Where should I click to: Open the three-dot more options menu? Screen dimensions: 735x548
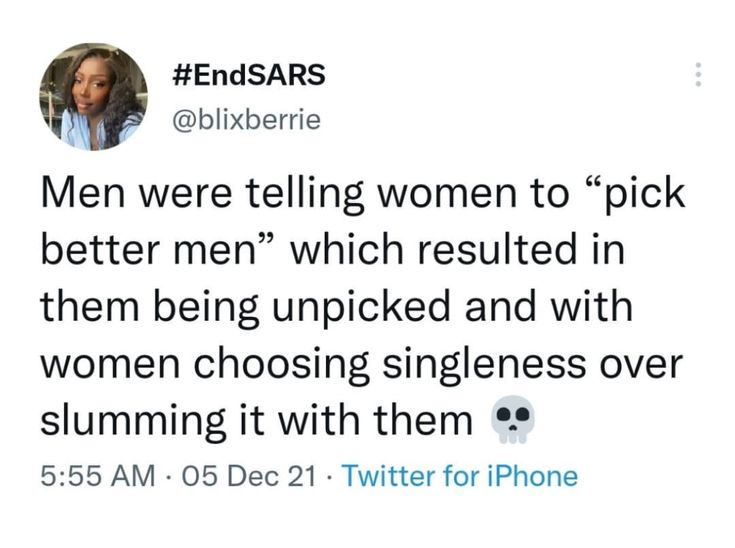point(698,74)
